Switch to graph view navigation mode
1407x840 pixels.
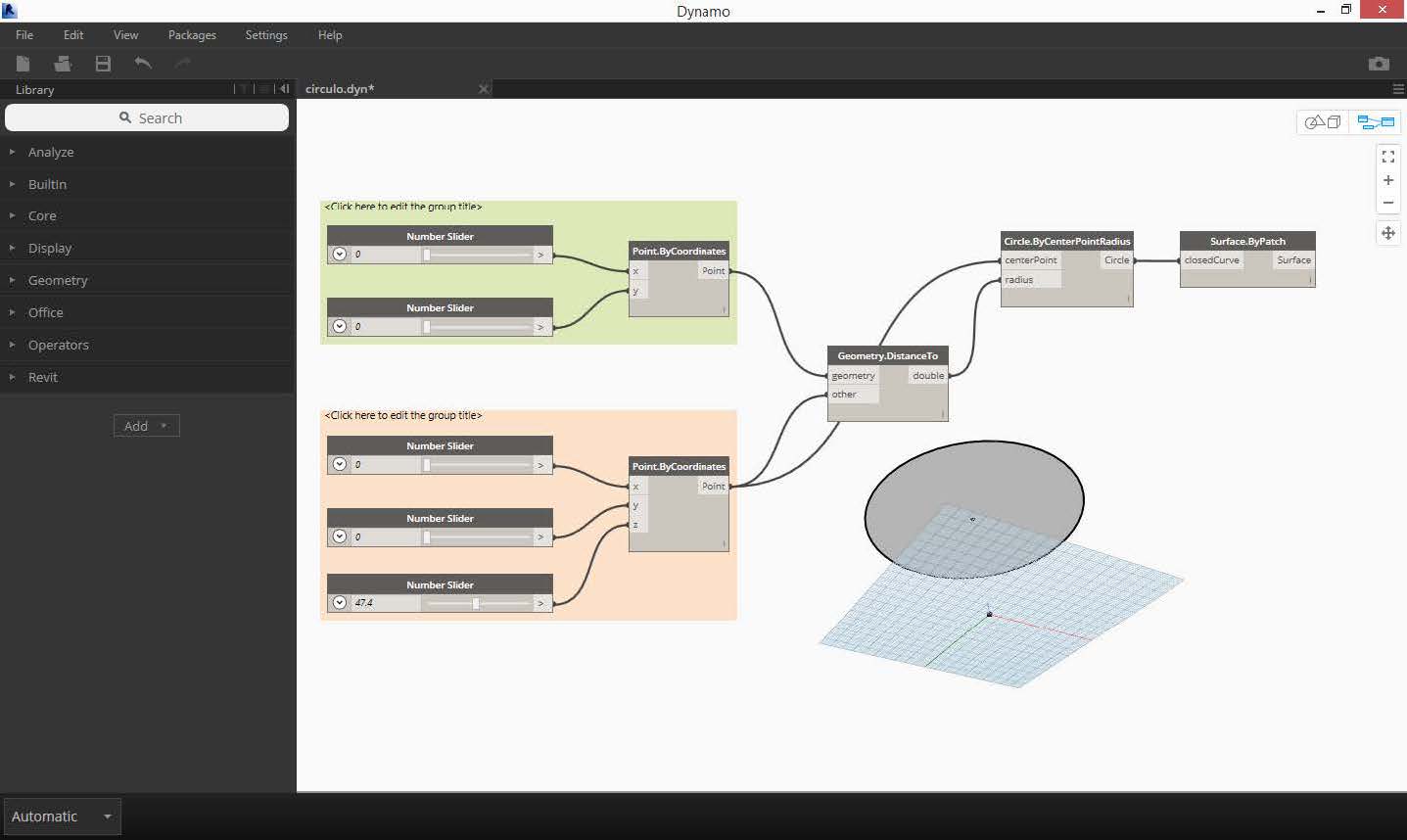(1375, 122)
